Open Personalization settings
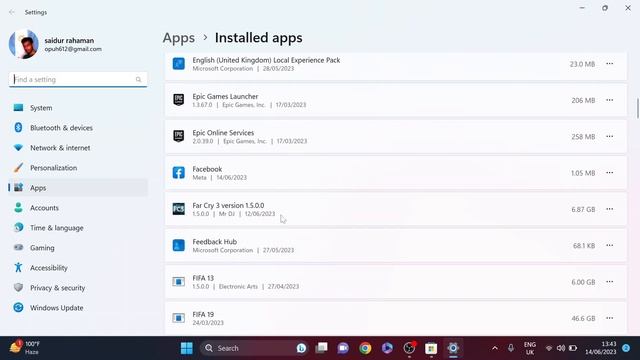 [78, 168]
